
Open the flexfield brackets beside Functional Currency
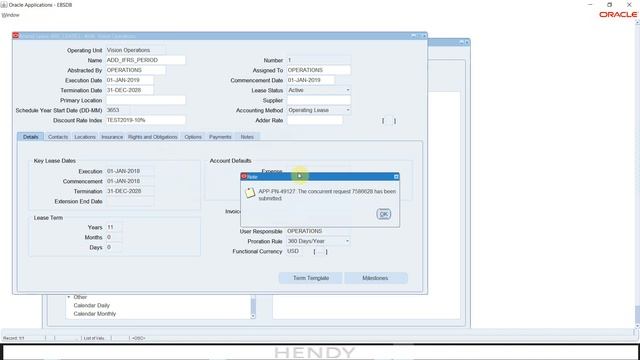(320, 251)
